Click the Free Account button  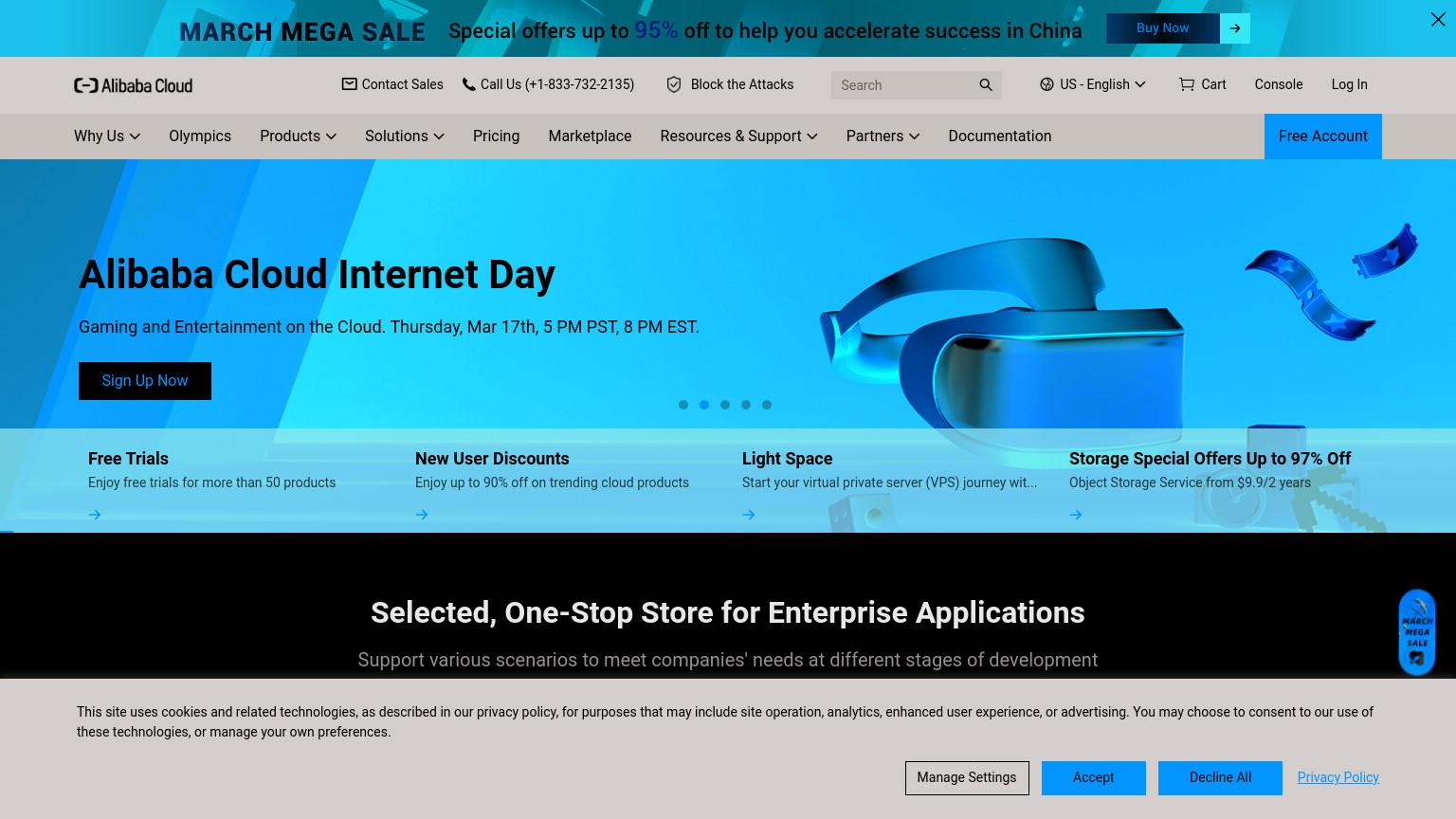click(1322, 136)
